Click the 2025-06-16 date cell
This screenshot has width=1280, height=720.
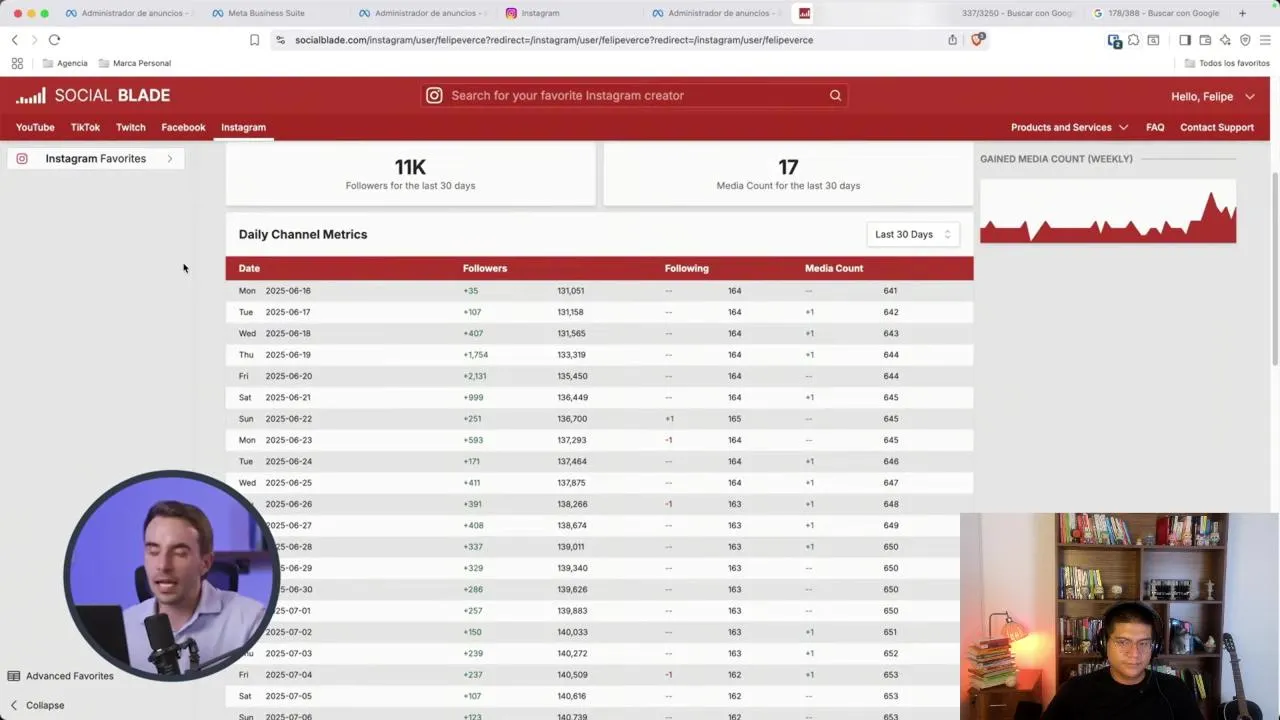288,291
